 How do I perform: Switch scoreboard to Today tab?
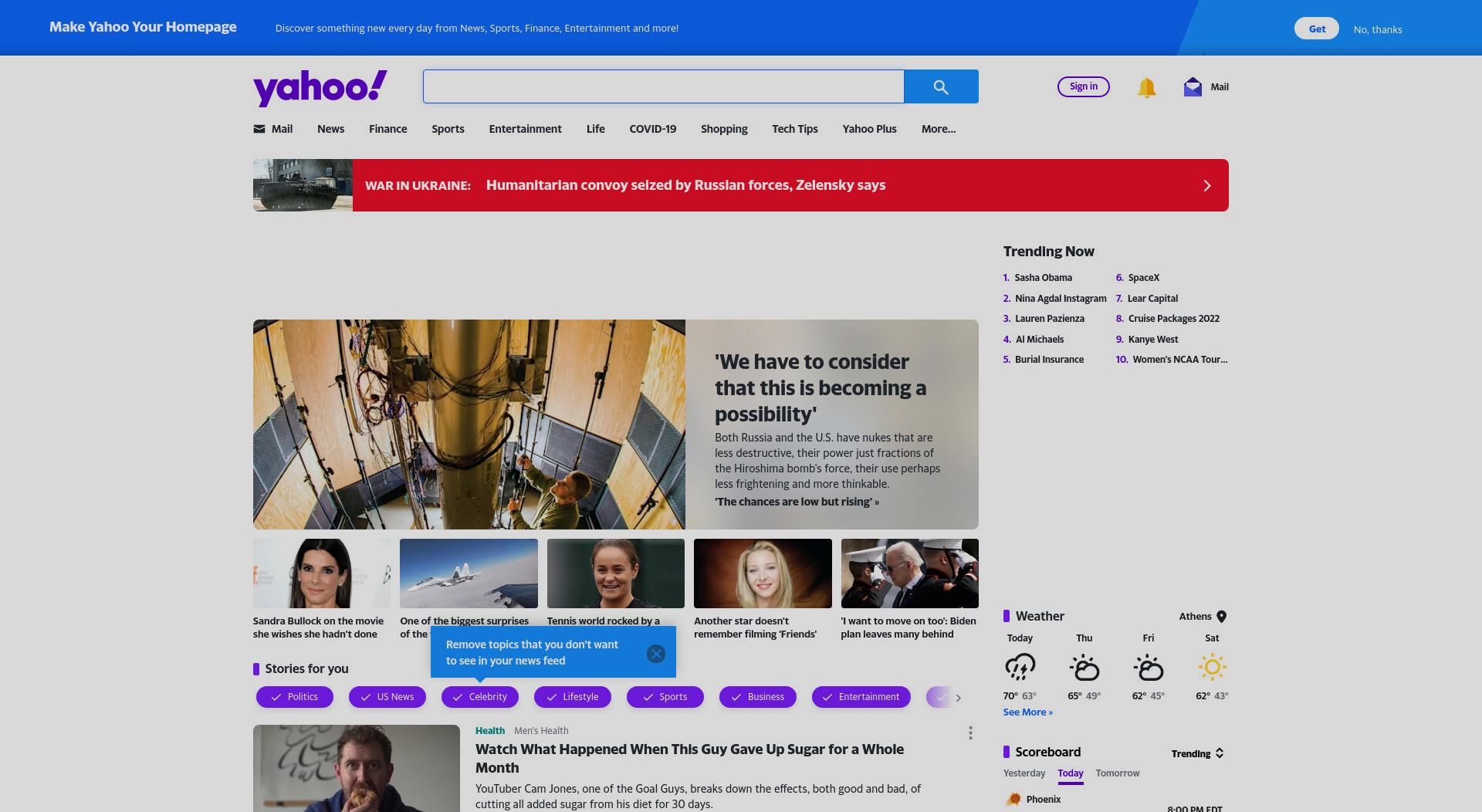point(1071,773)
